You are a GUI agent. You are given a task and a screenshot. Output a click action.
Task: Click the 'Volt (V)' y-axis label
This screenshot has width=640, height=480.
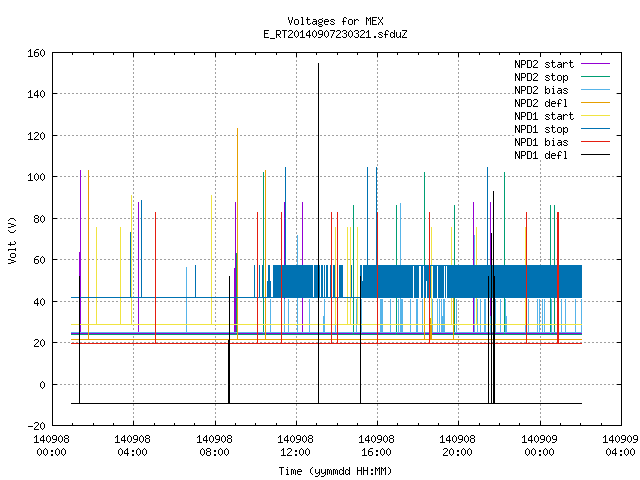(x=12, y=240)
